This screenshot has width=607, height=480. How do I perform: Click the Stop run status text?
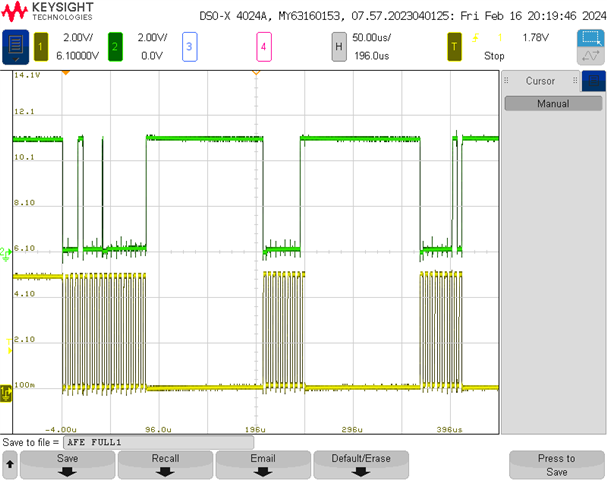494,56
